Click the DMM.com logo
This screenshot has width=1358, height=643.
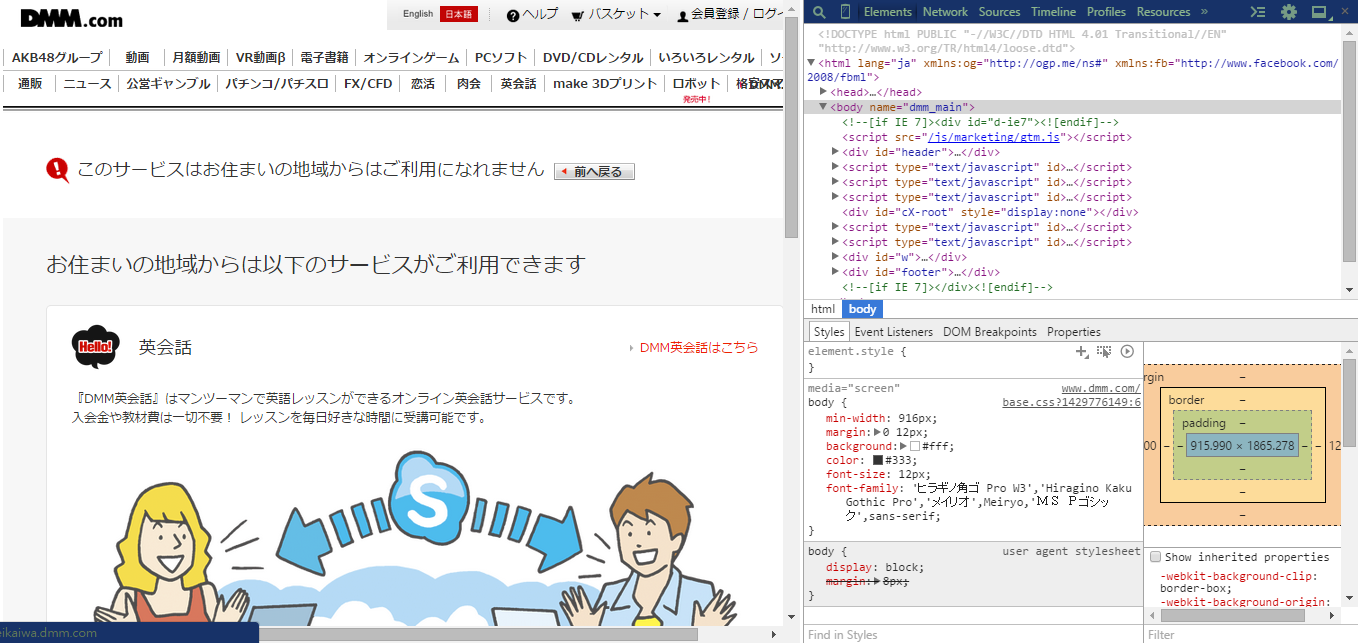click(71, 17)
